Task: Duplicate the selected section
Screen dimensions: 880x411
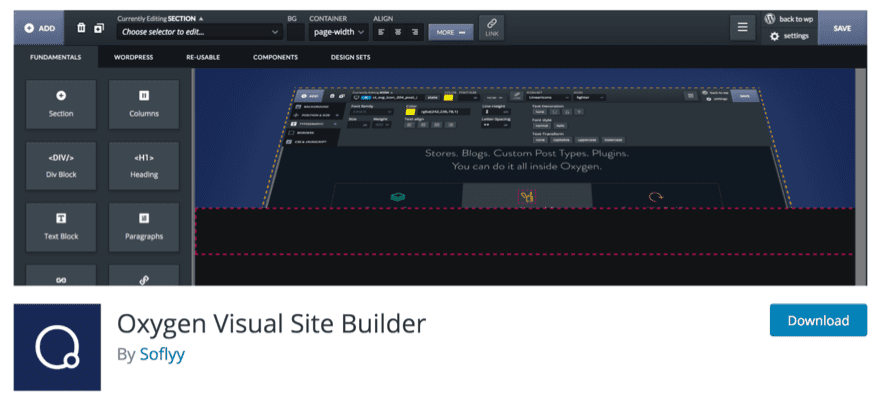Action: 99,28
